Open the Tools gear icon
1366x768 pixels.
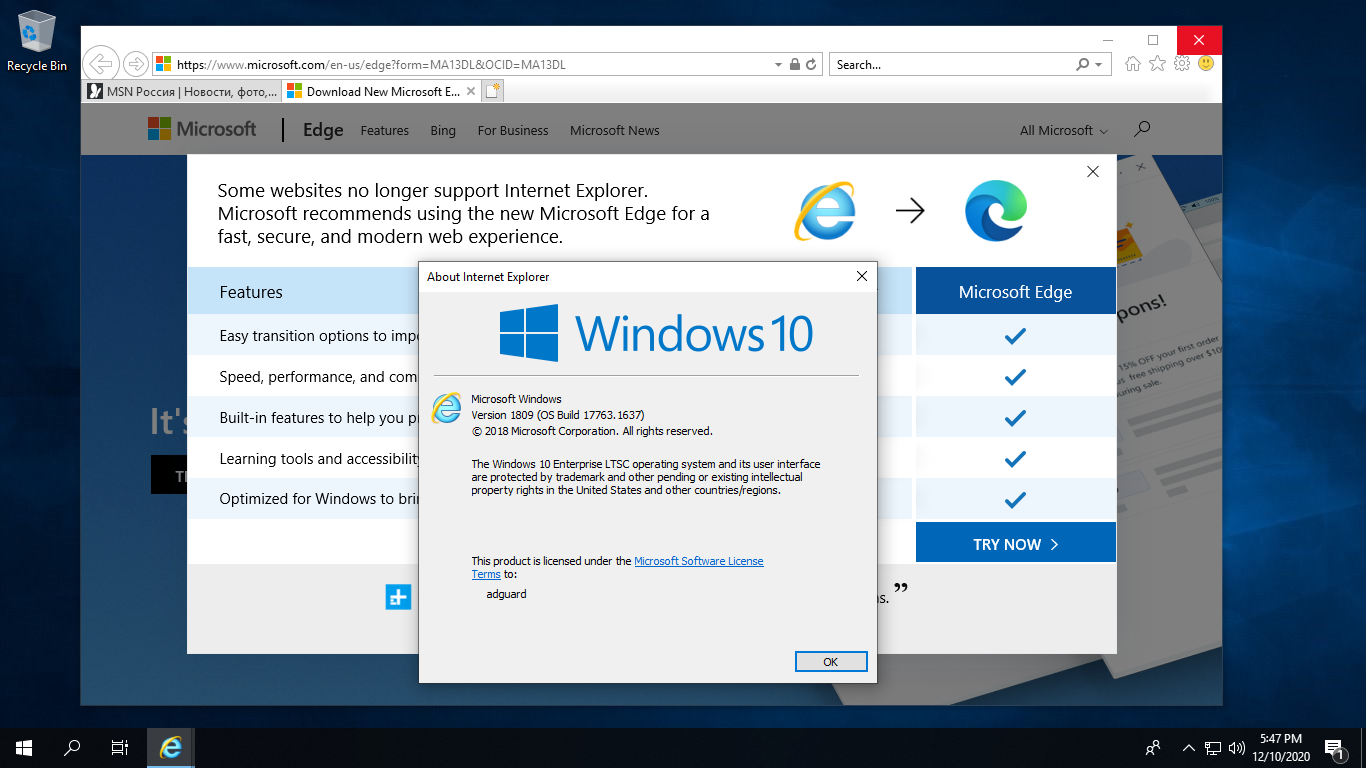(x=1182, y=63)
